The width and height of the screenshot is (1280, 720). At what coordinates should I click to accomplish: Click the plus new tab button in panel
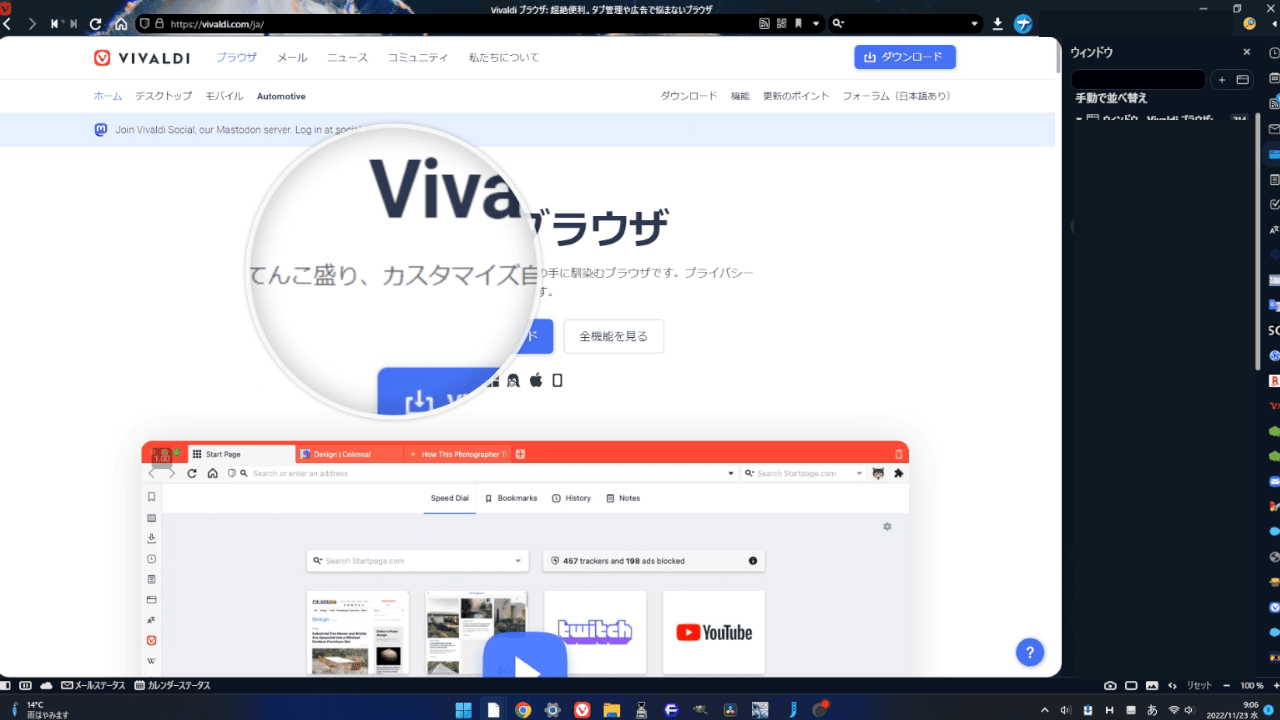(x=1221, y=79)
